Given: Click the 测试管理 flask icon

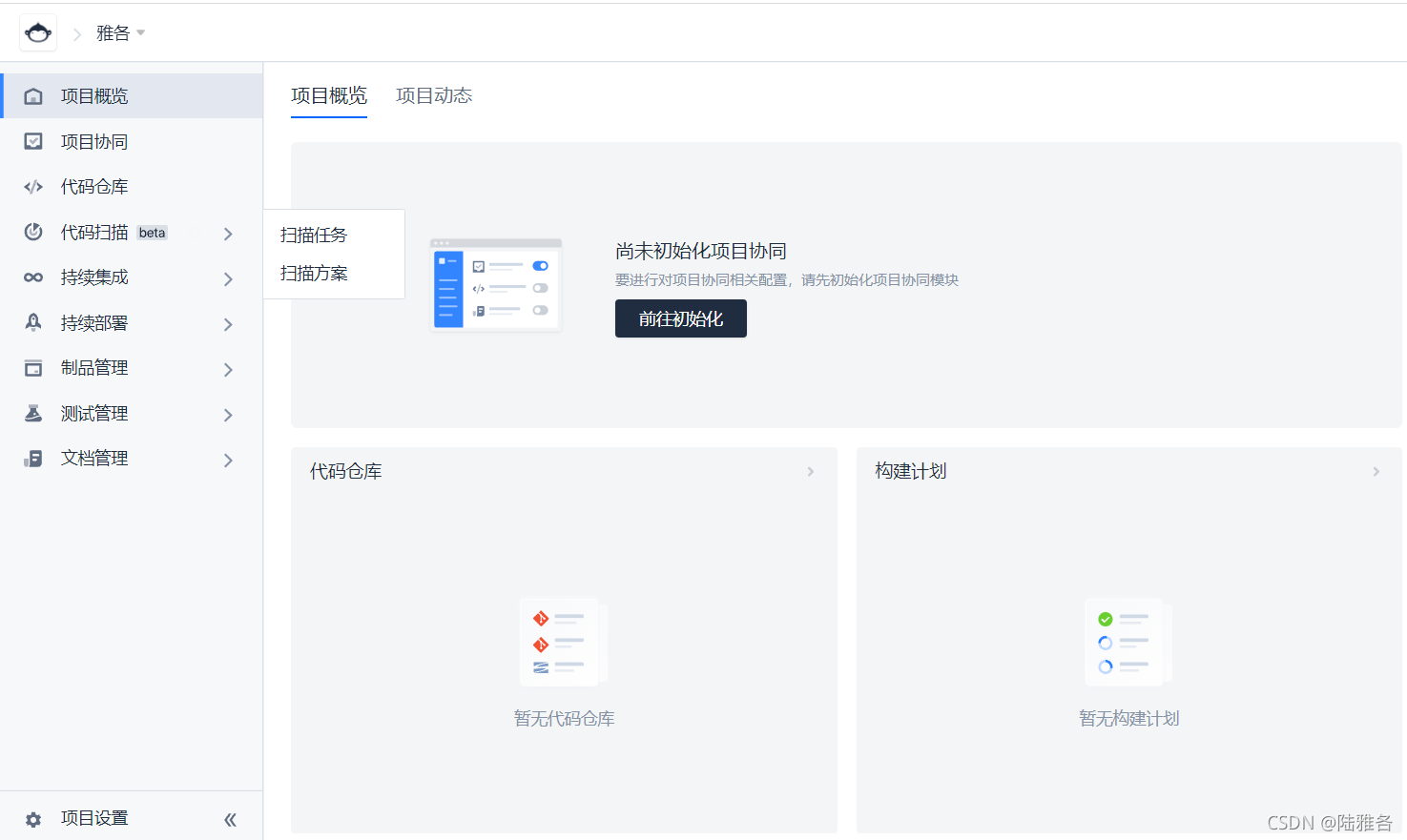Looking at the screenshot, I should click(x=33, y=413).
